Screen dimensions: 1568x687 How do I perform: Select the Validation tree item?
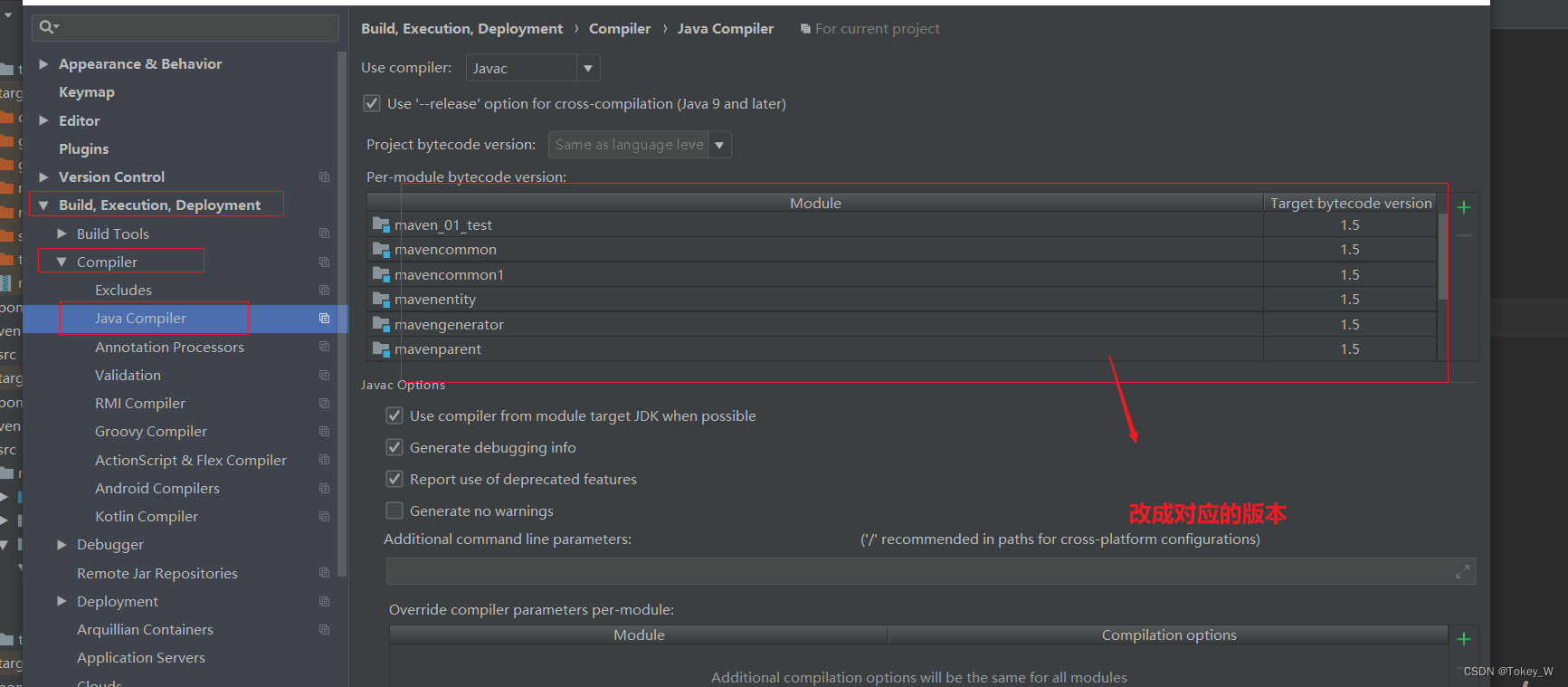pyautogui.click(x=128, y=376)
